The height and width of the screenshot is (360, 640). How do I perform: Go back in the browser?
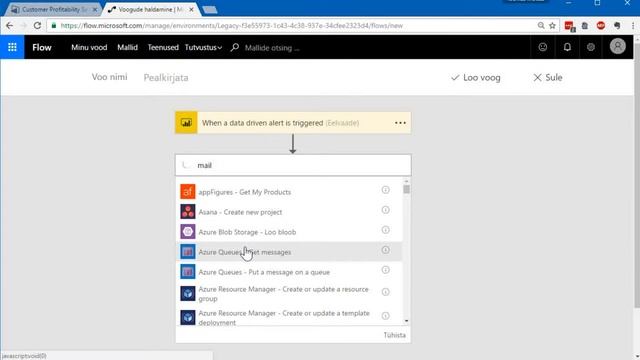coord(9,25)
